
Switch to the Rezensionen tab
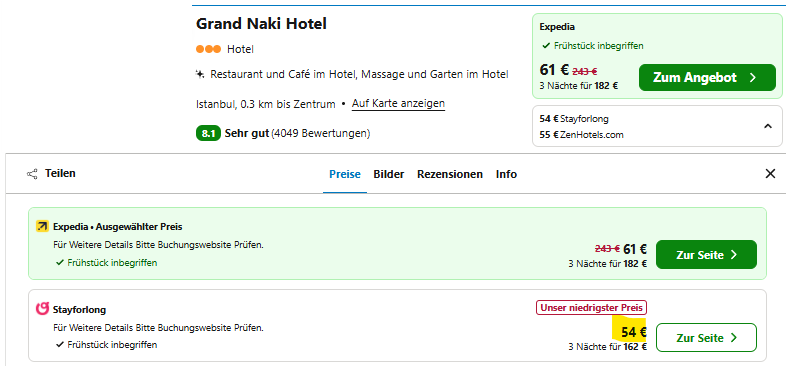[450, 174]
